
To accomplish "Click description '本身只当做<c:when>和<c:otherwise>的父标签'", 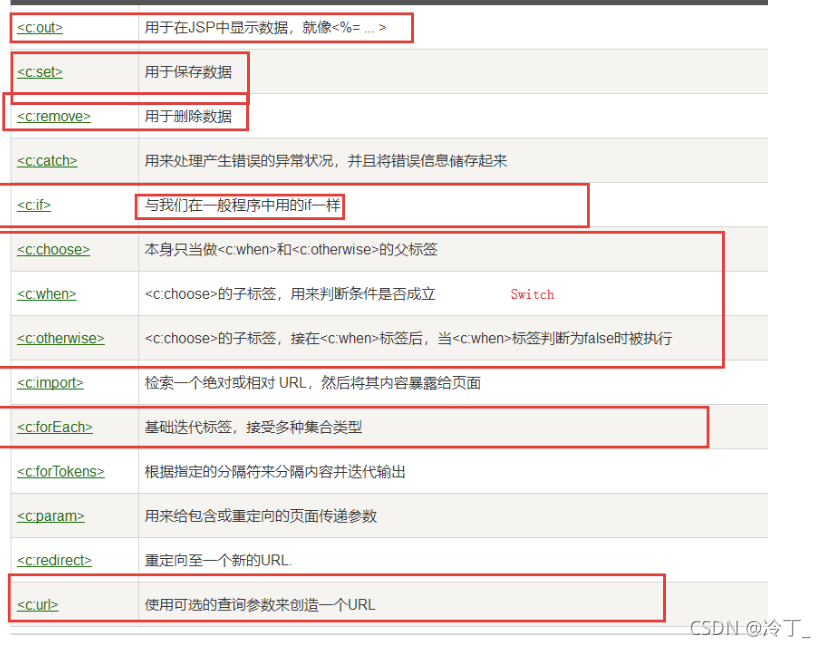I will click(291, 250).
